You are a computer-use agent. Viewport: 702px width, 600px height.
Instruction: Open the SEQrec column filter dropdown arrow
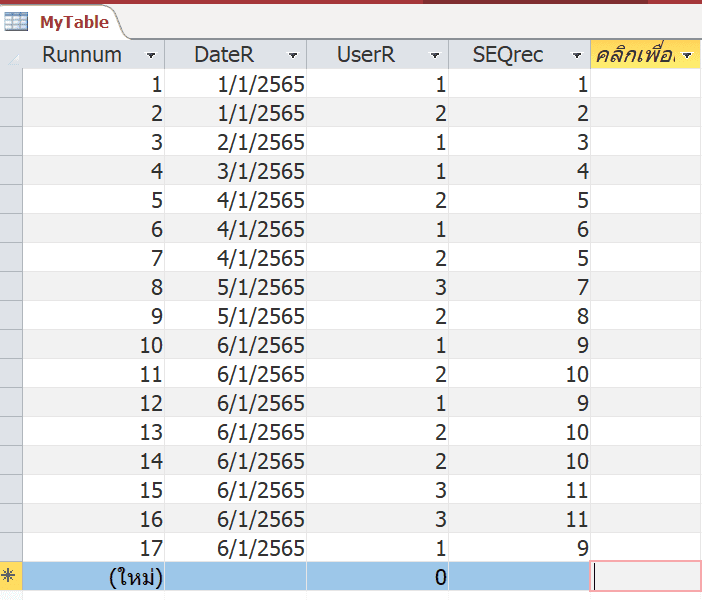pos(577,56)
